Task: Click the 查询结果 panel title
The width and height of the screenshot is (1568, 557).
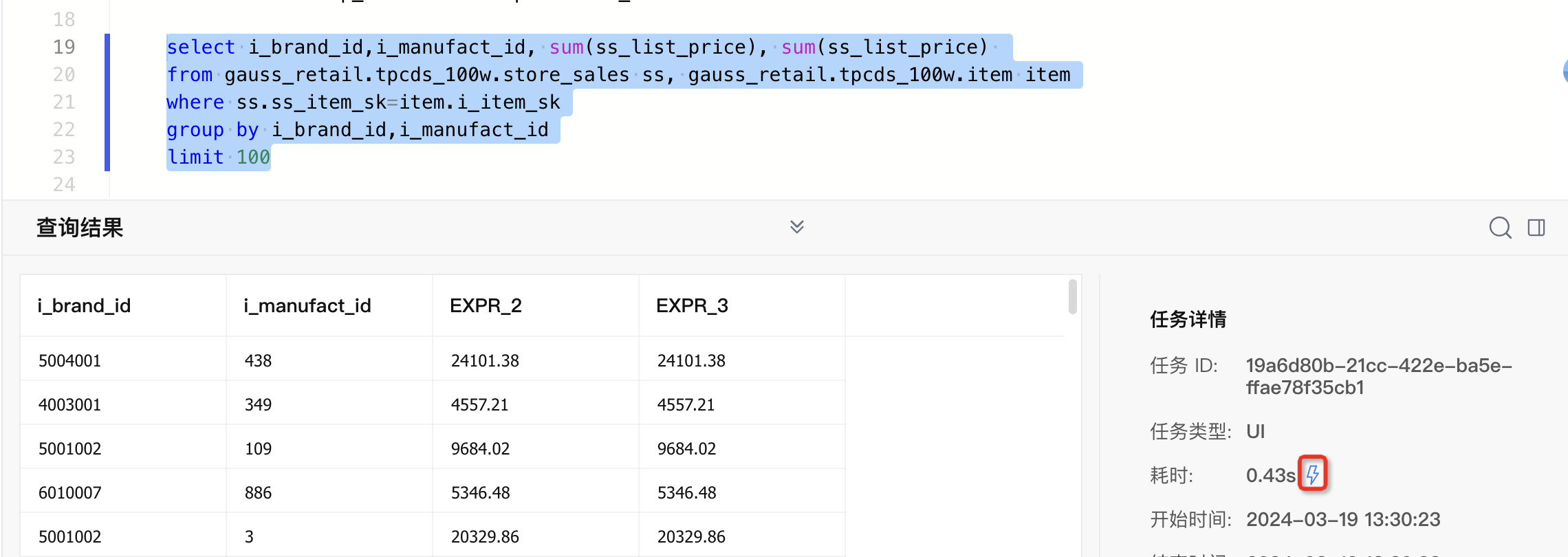Action: tap(80, 228)
